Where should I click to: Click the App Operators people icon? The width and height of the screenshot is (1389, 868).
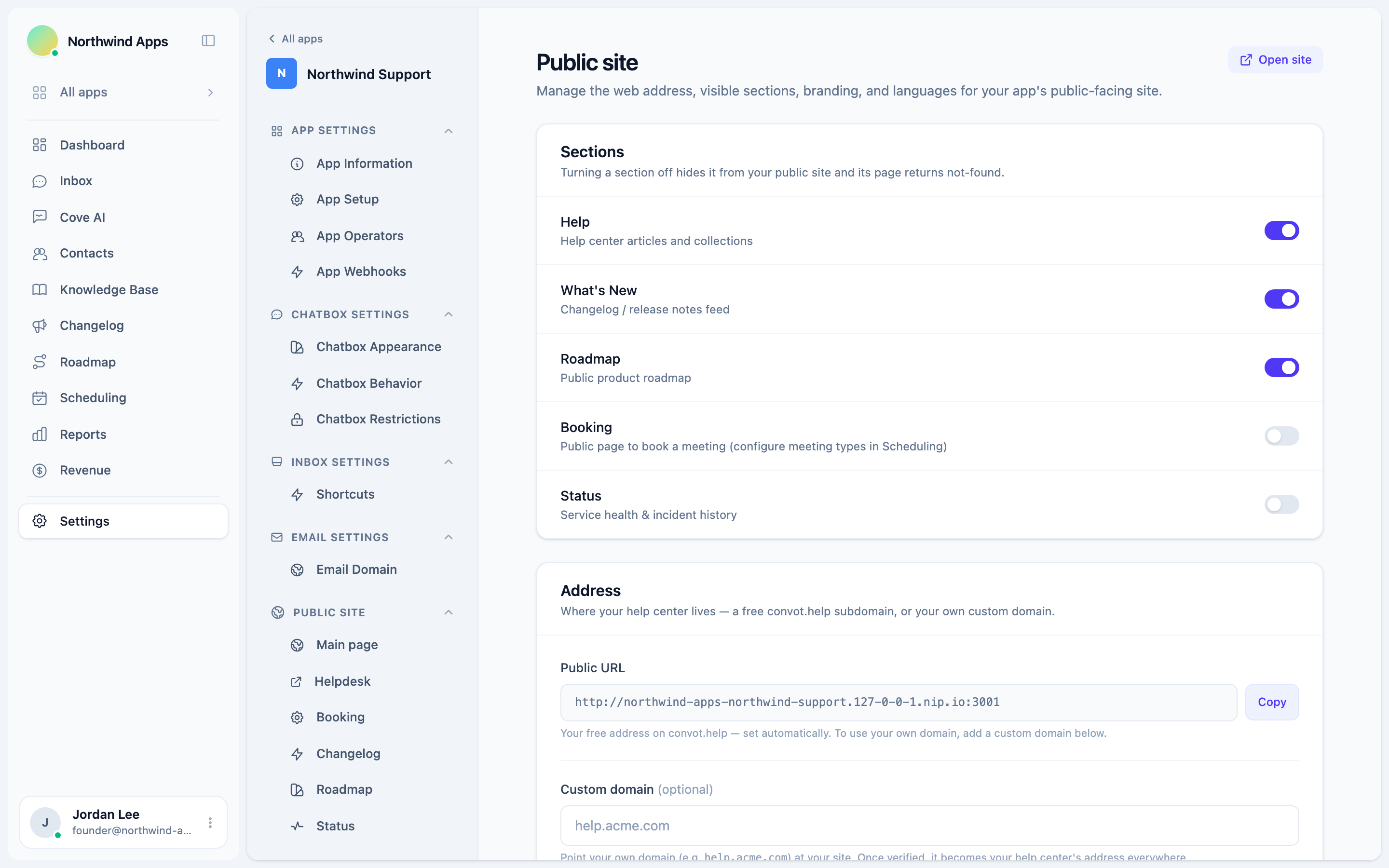(297, 236)
